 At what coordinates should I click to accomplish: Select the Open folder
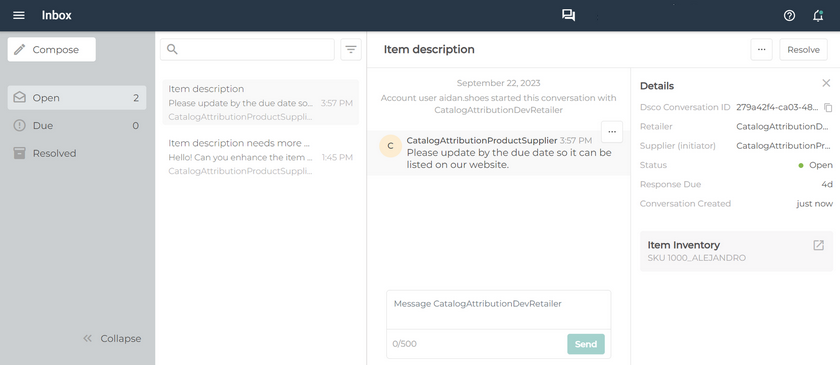tap(77, 98)
